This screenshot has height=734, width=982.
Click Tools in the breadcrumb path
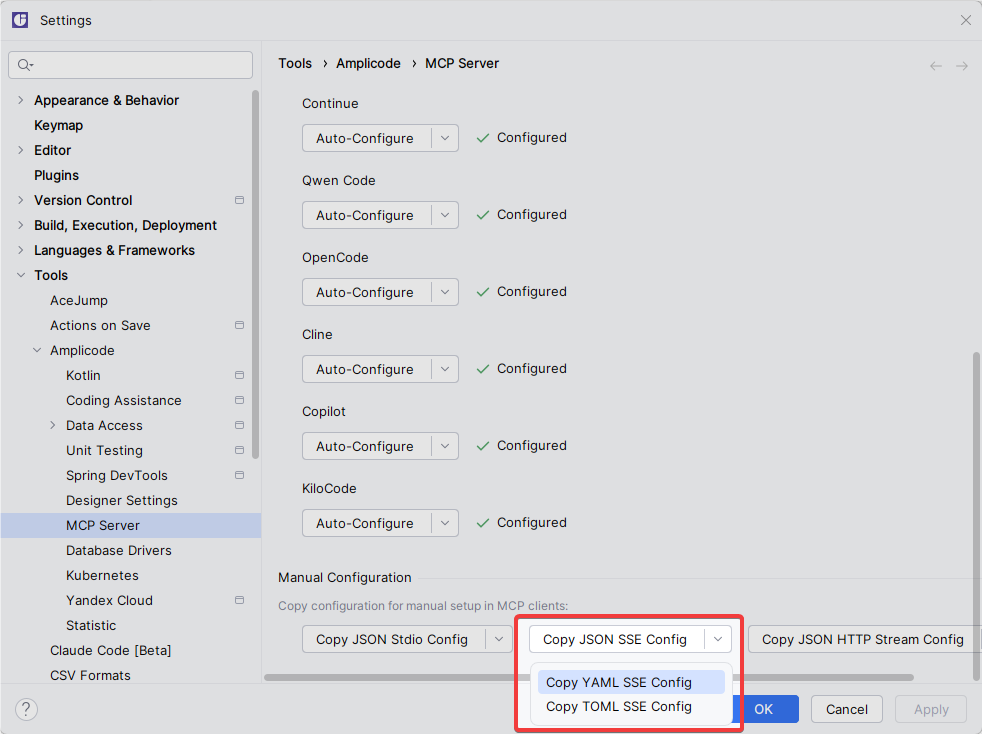click(295, 63)
